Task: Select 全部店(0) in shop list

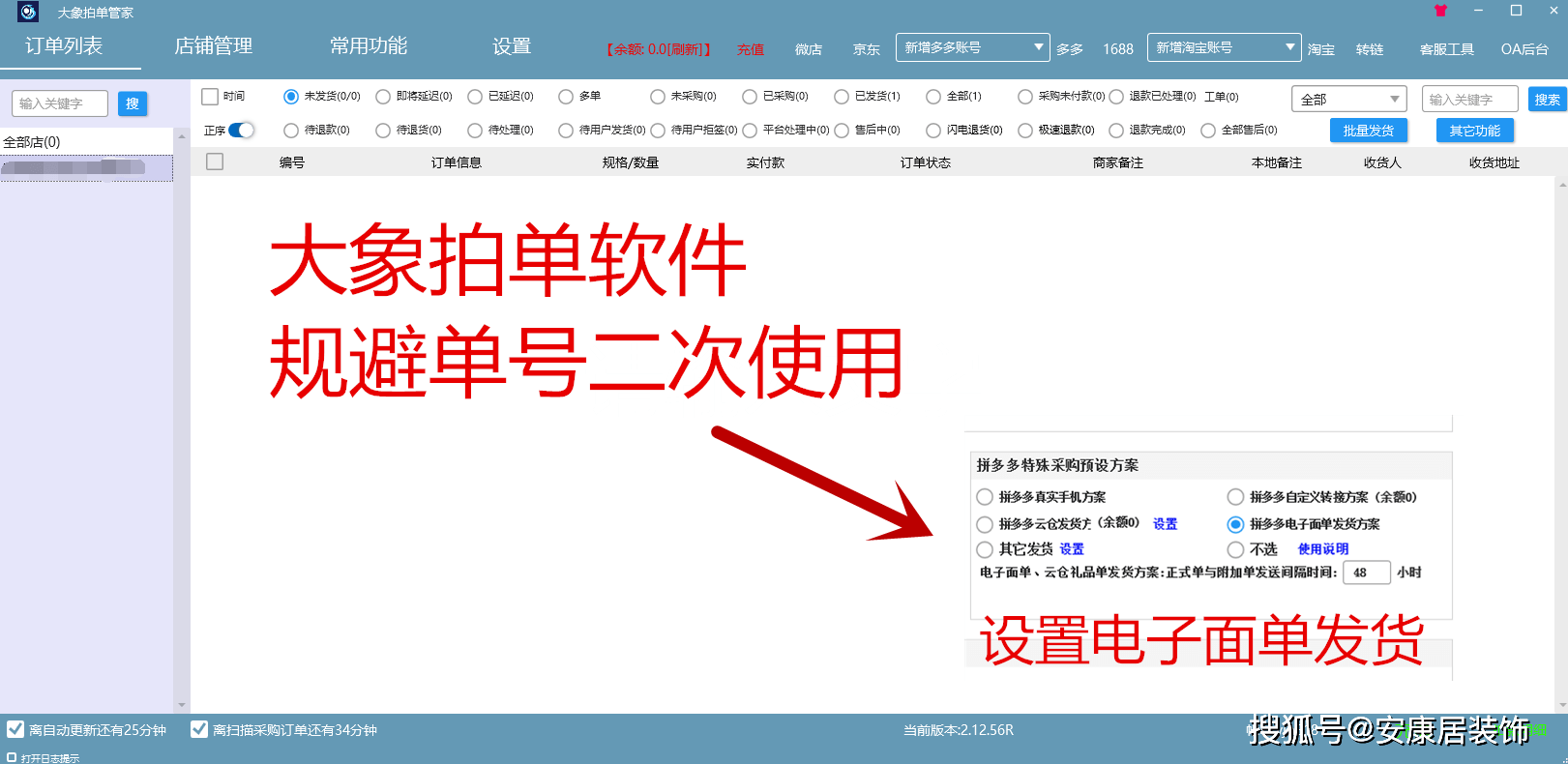Action: coord(32,142)
